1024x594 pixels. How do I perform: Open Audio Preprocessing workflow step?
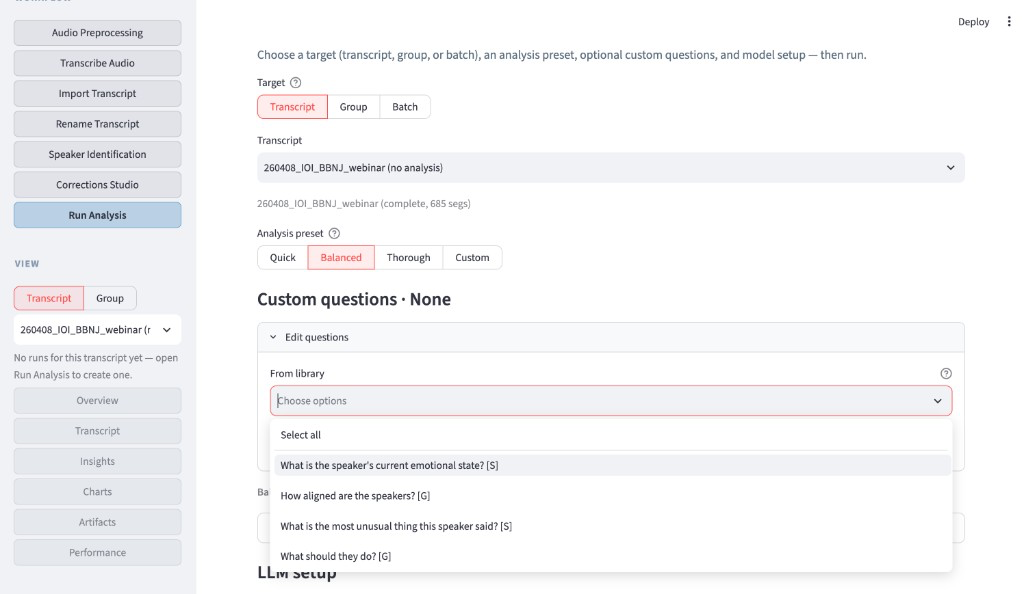coord(97,33)
